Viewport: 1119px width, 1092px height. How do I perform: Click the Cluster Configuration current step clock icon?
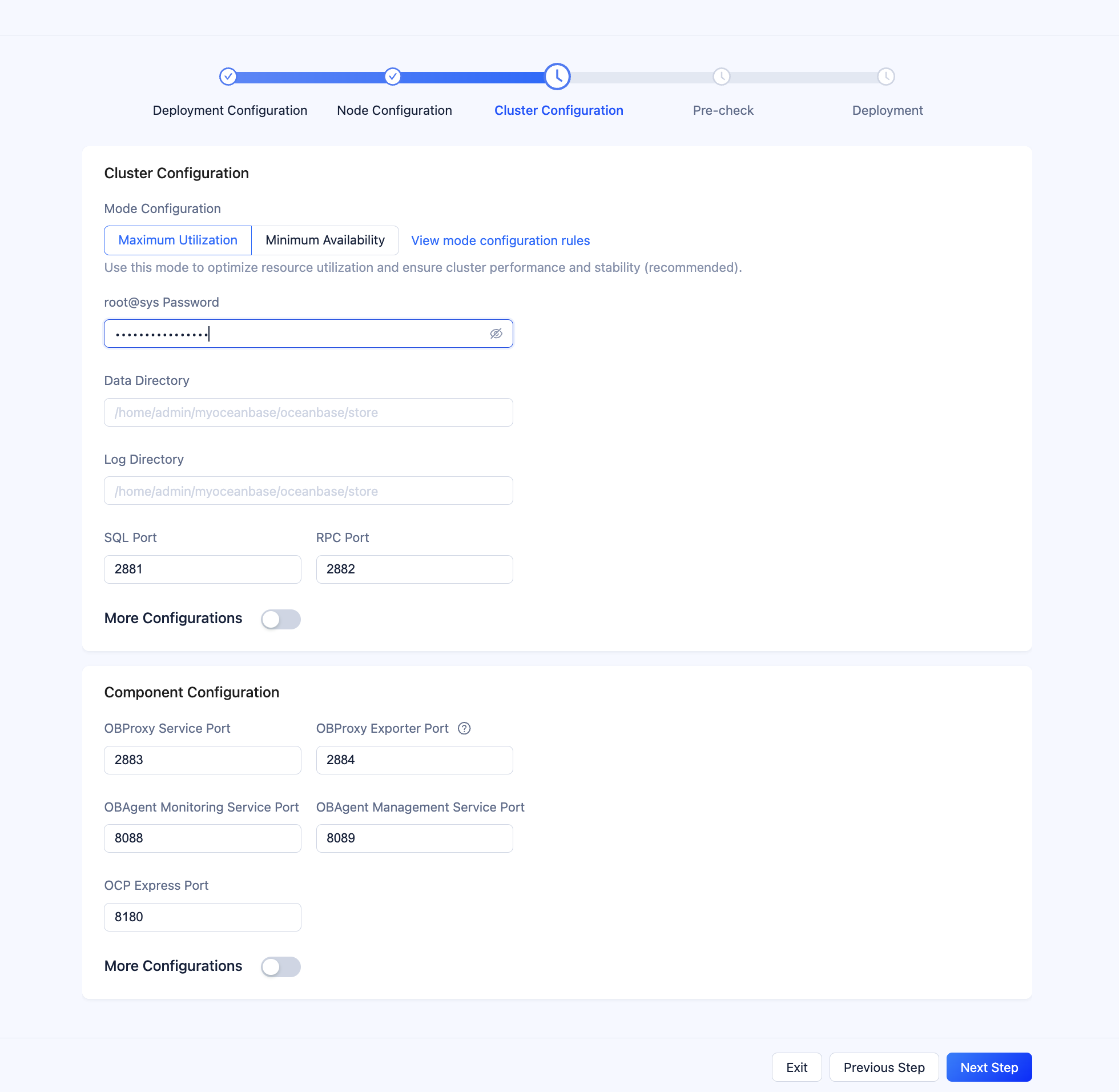click(x=557, y=77)
